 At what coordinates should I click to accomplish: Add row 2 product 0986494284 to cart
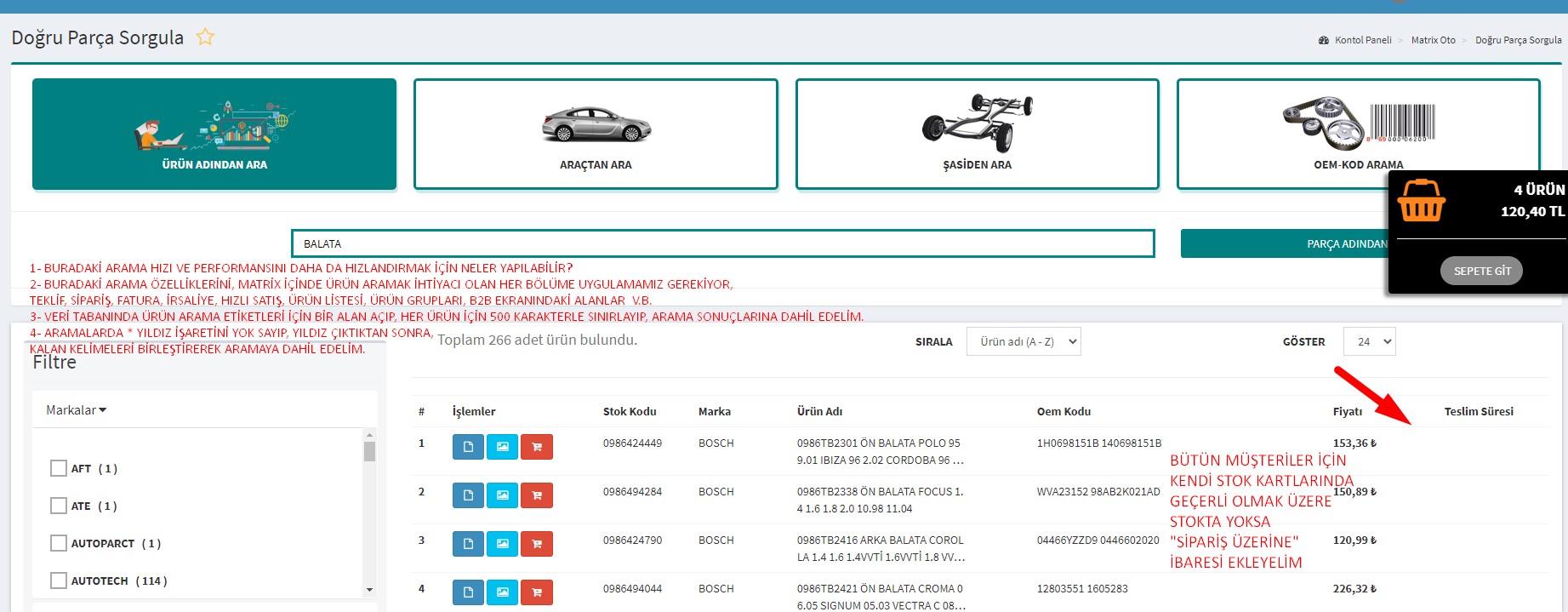coord(537,495)
